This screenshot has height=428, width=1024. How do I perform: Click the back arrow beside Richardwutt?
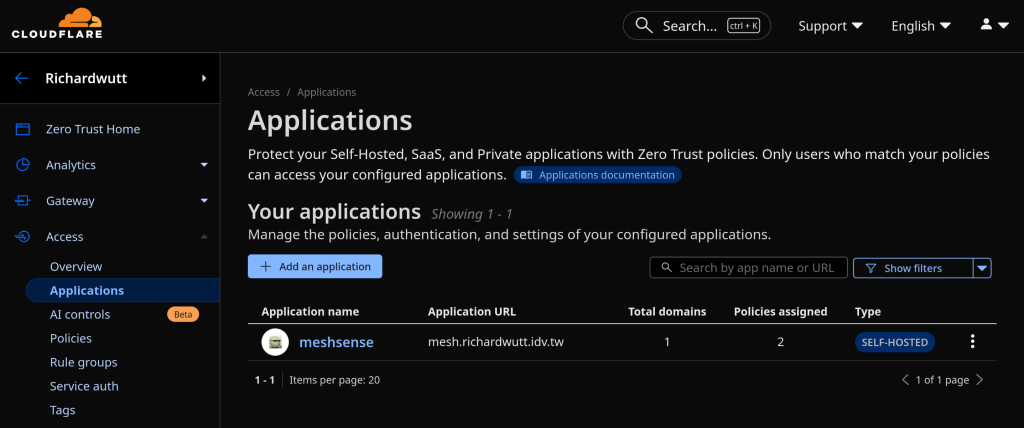(22, 78)
